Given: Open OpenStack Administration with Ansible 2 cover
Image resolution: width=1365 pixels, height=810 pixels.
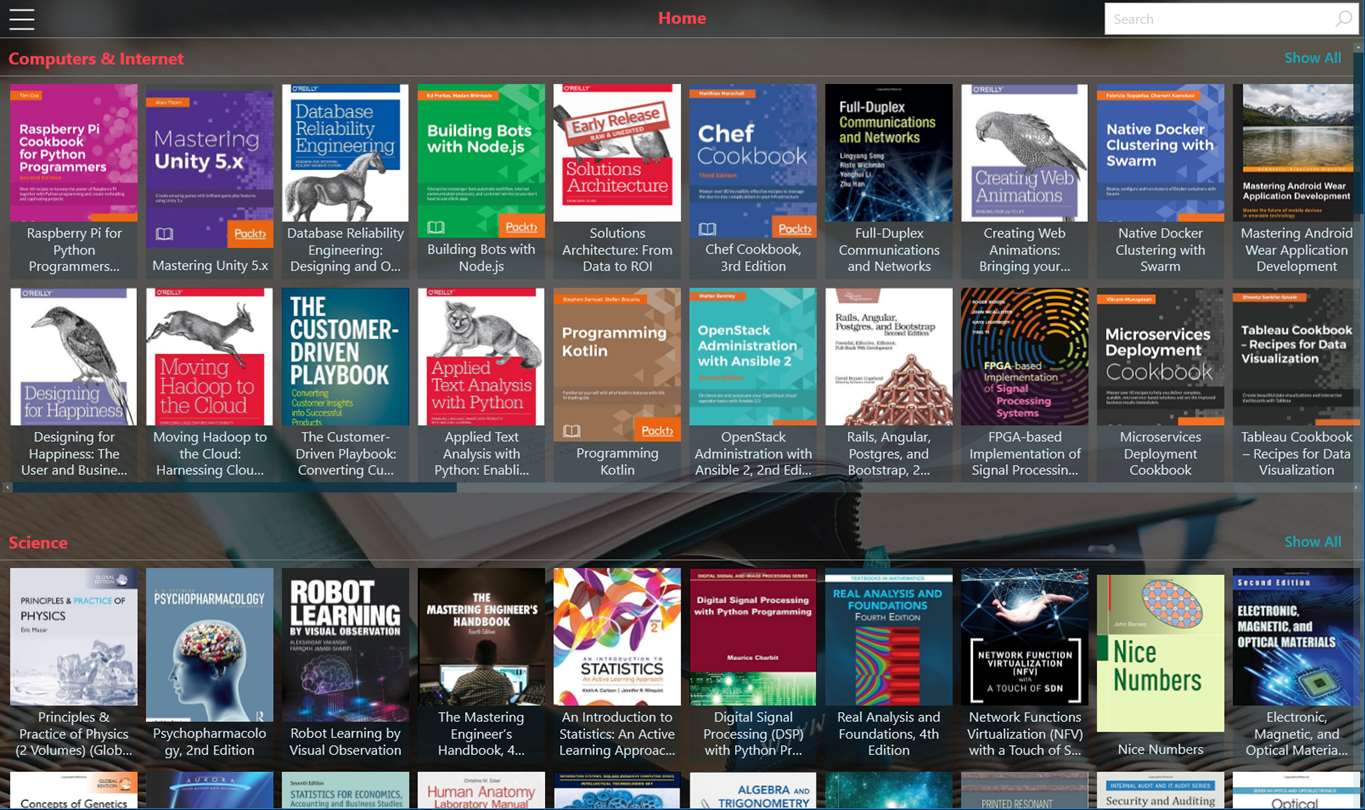Looking at the screenshot, I should point(754,357).
